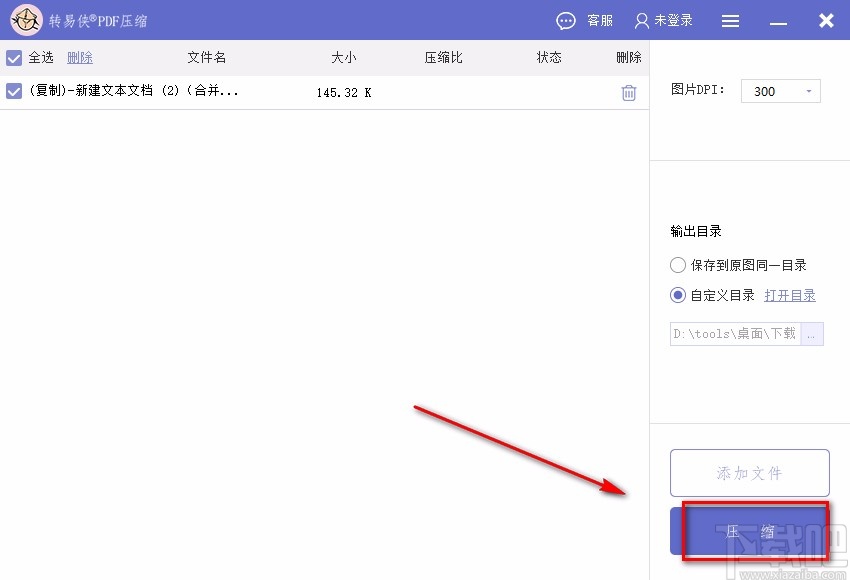Click the 文件名 filename column header
The height and width of the screenshot is (580, 850).
tap(206, 57)
